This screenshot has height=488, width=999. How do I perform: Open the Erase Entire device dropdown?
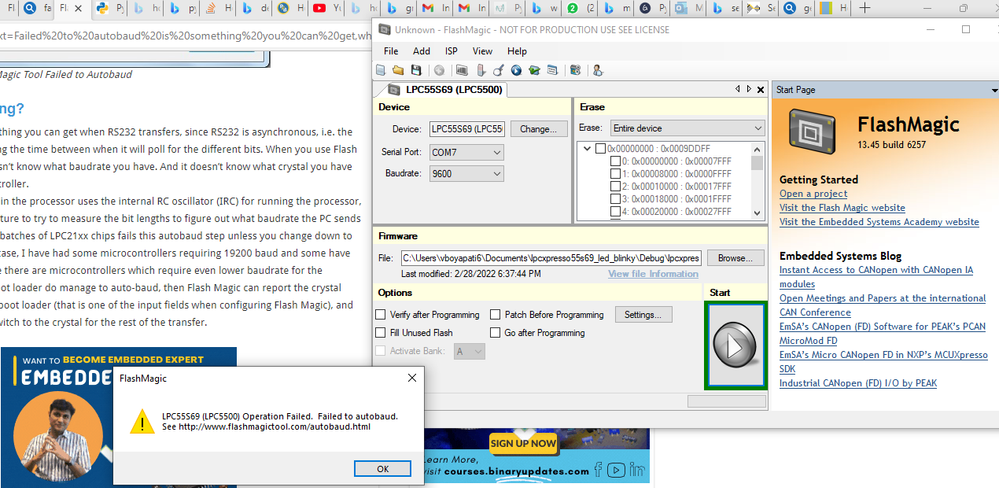pos(687,128)
